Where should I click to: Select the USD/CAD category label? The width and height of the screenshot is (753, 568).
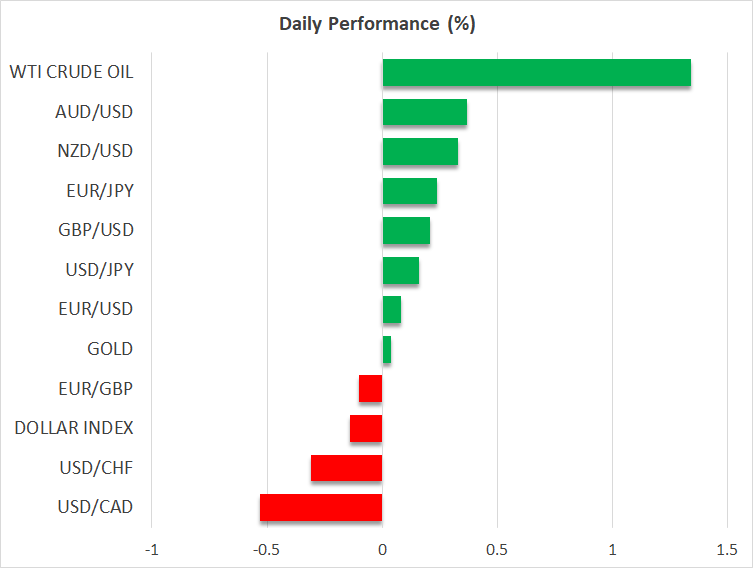[x=97, y=507]
